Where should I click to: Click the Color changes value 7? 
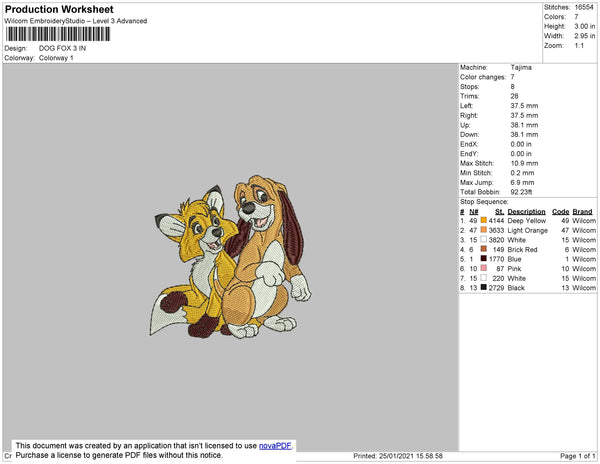click(x=512, y=77)
